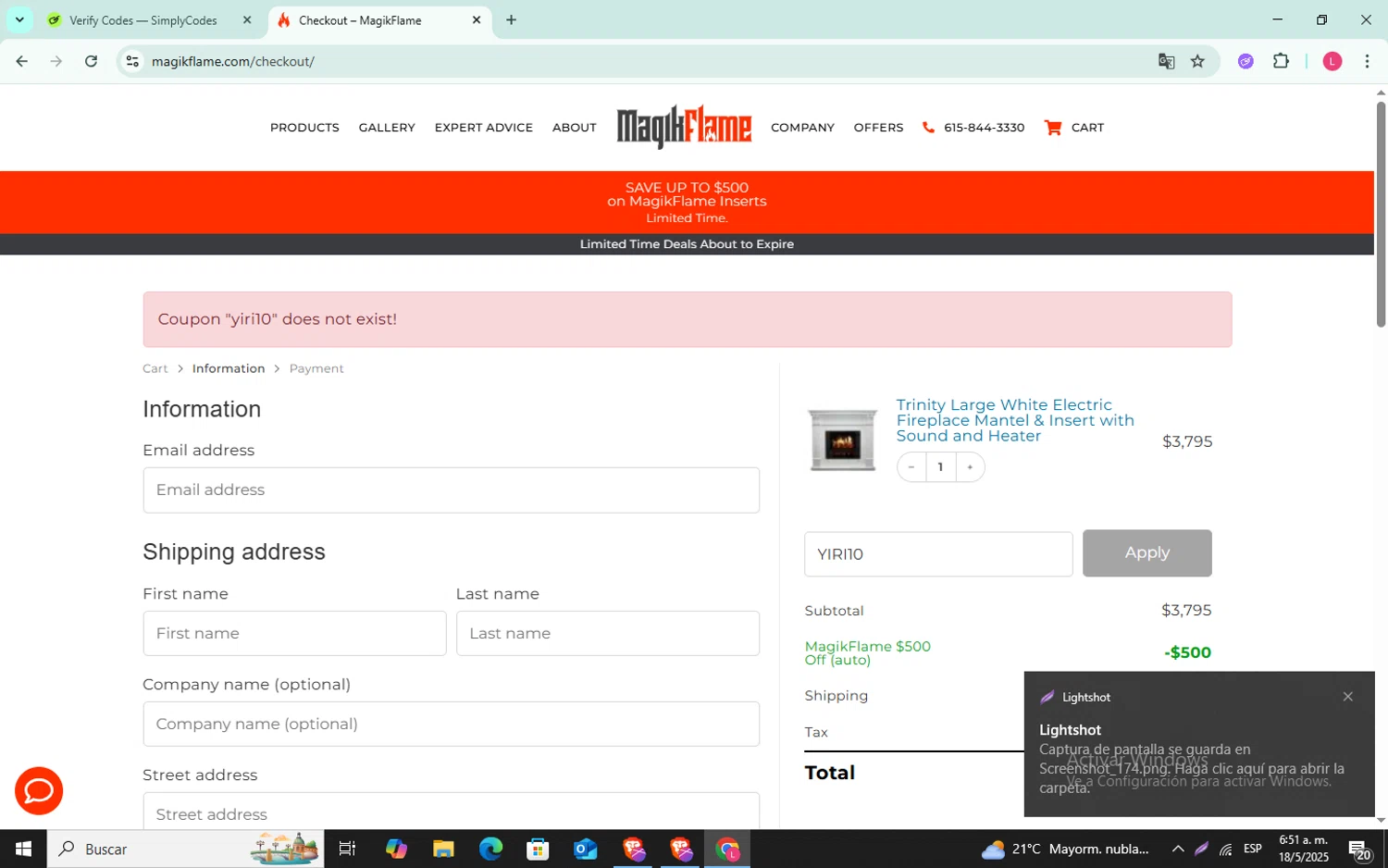Open the Chrome profile avatar
This screenshot has width=1388, height=868.
[1332, 61]
